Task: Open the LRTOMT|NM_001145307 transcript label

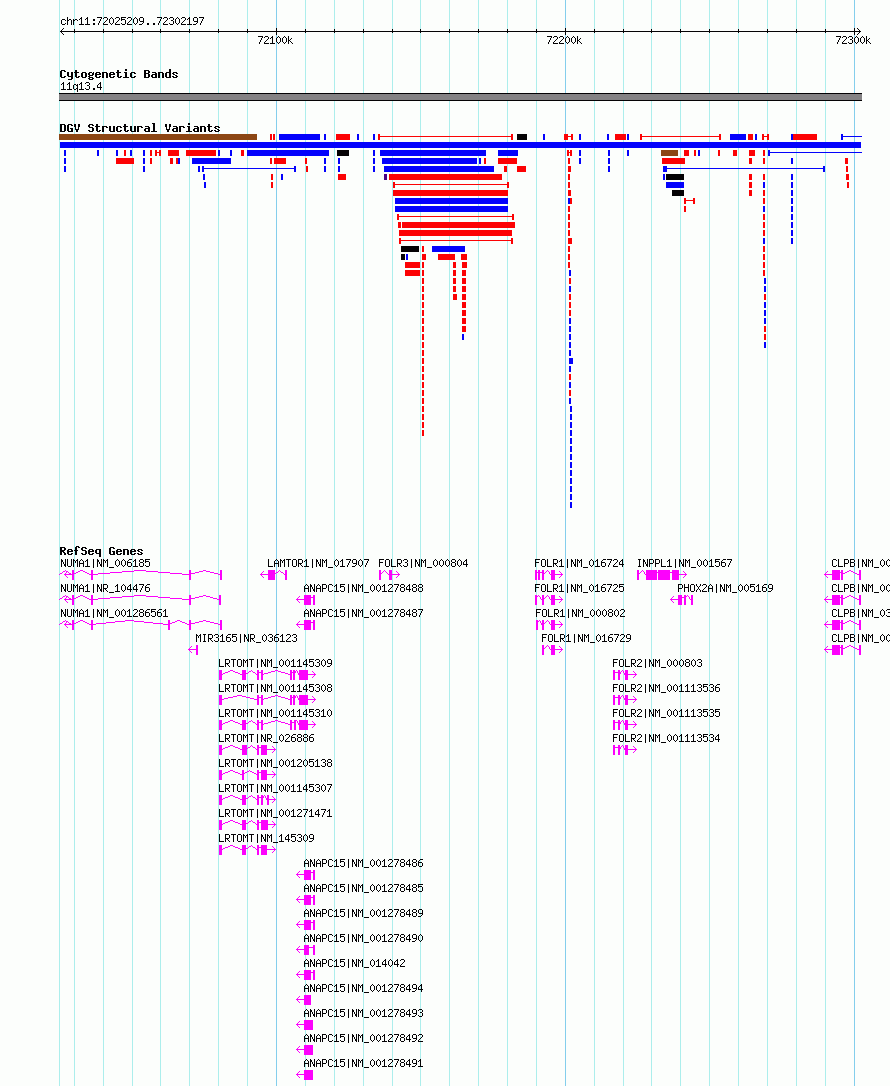Action: coord(276,788)
